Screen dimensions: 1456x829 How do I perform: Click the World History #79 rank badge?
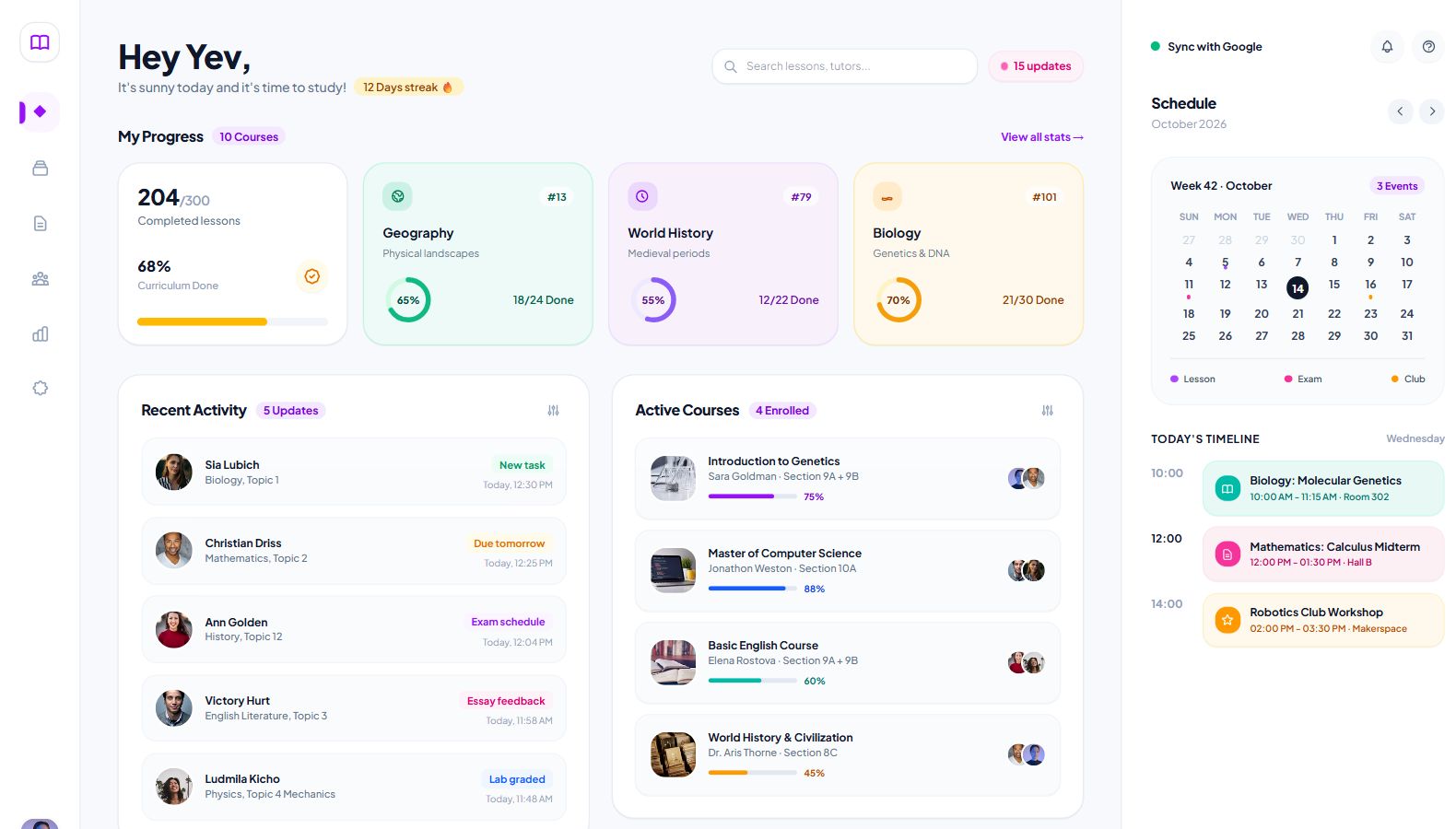click(801, 197)
